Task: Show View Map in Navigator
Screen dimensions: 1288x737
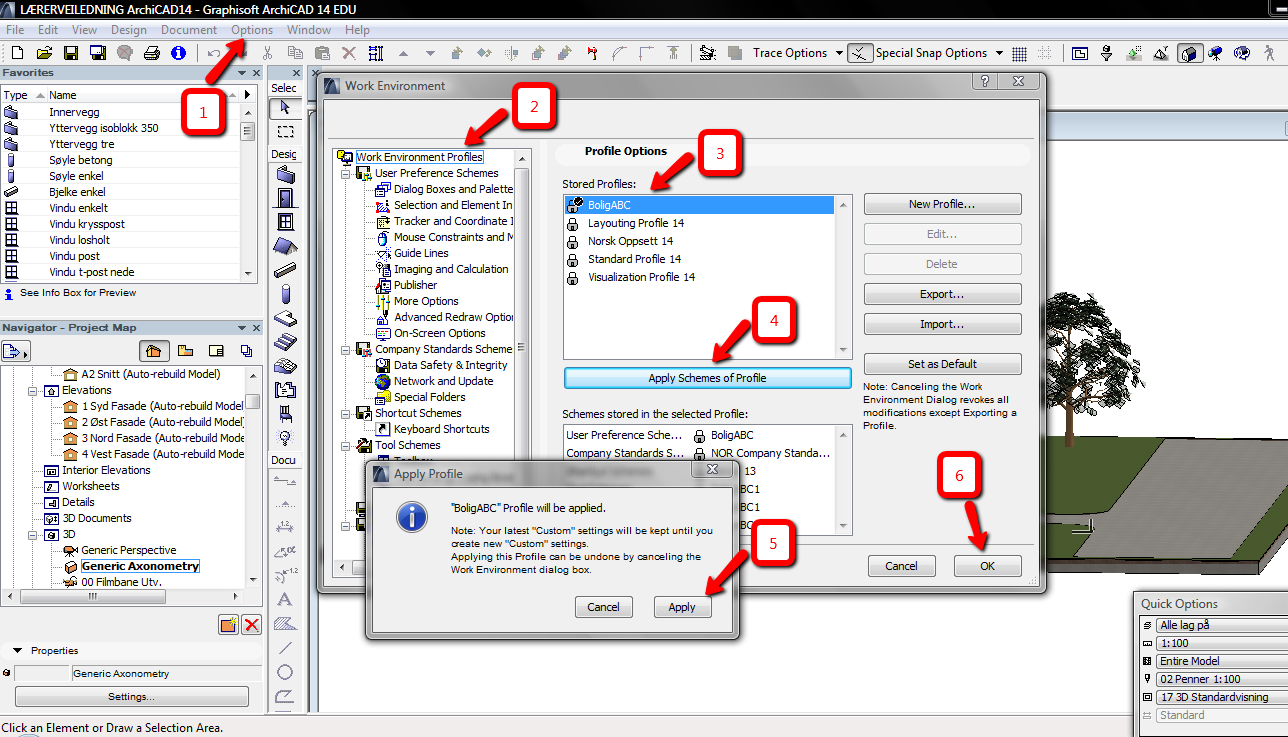Action: coord(185,351)
